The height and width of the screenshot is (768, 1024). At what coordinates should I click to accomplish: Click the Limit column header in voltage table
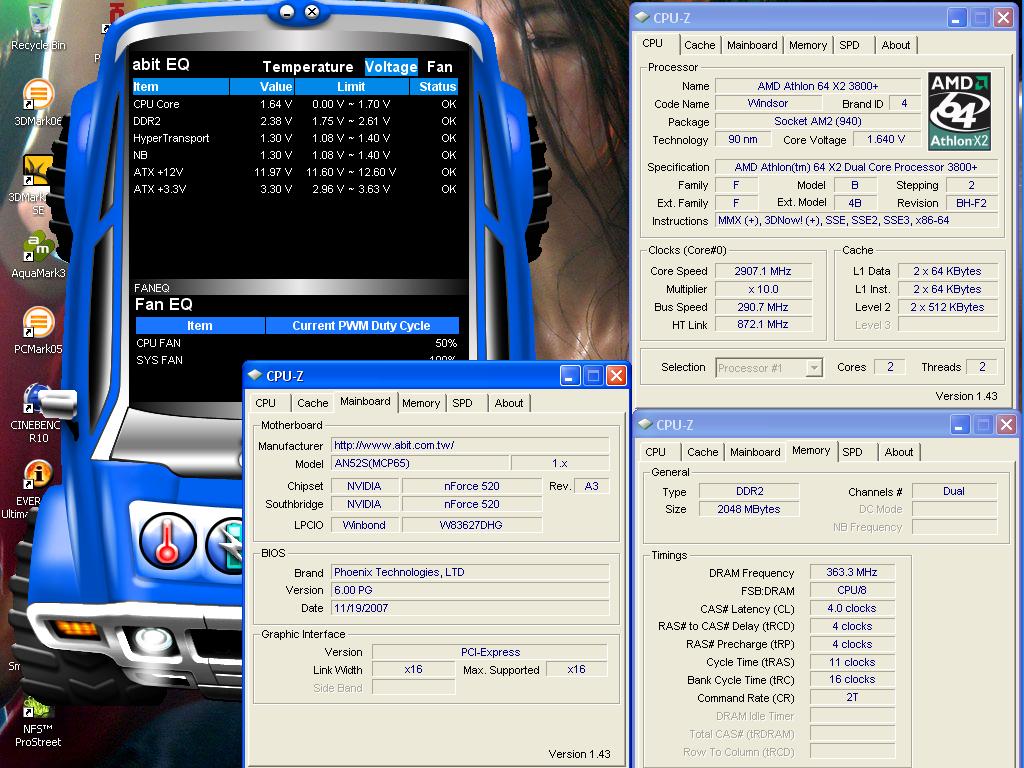(351, 86)
